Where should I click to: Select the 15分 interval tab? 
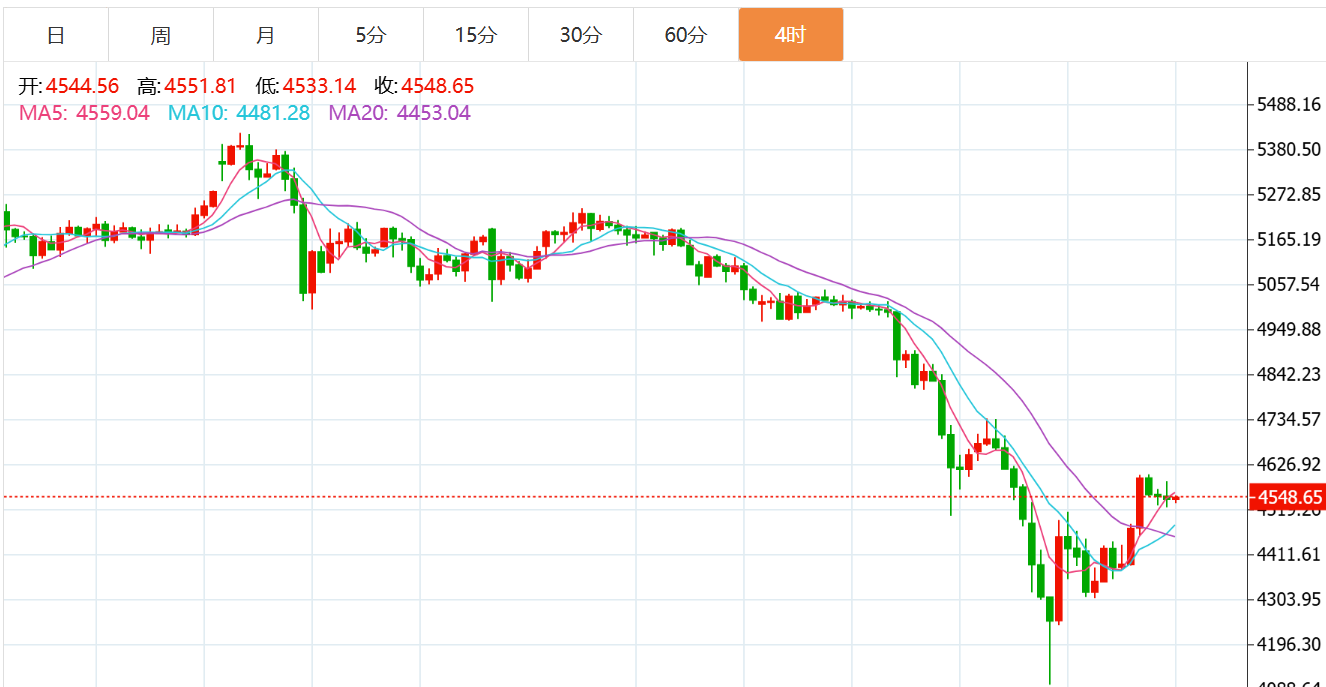click(x=475, y=35)
